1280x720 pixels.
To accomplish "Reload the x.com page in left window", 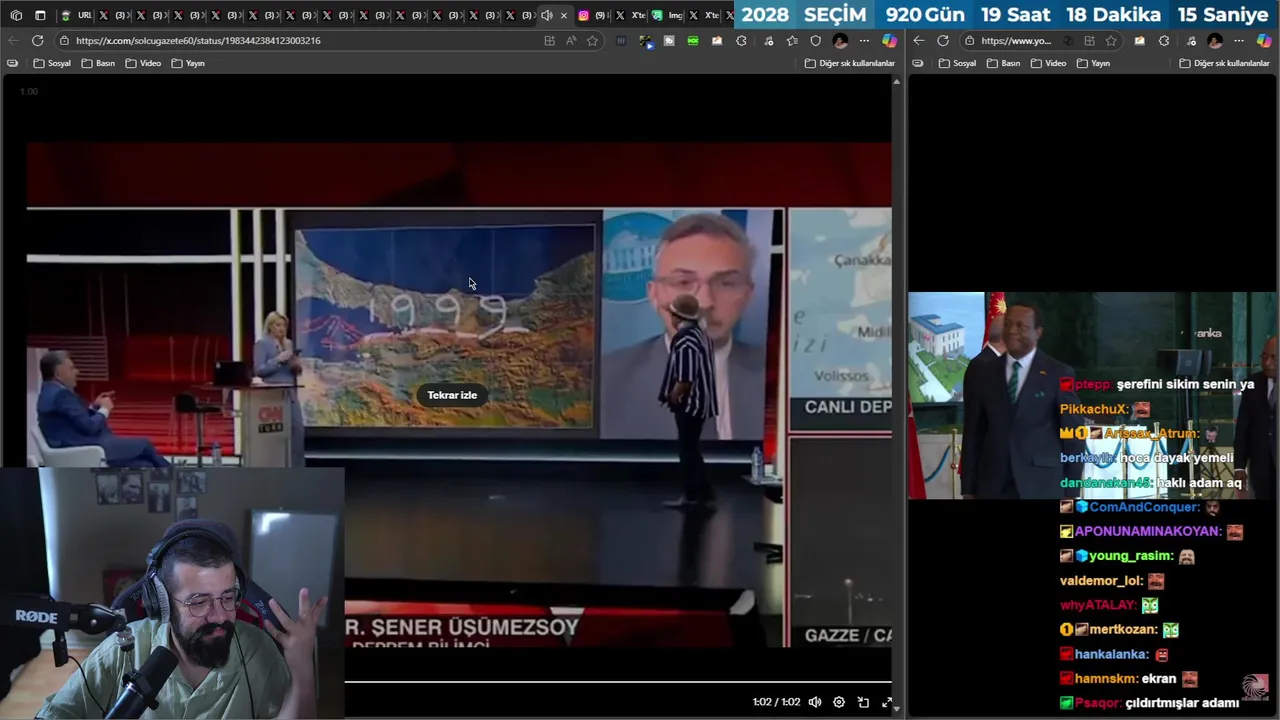I will point(37,40).
